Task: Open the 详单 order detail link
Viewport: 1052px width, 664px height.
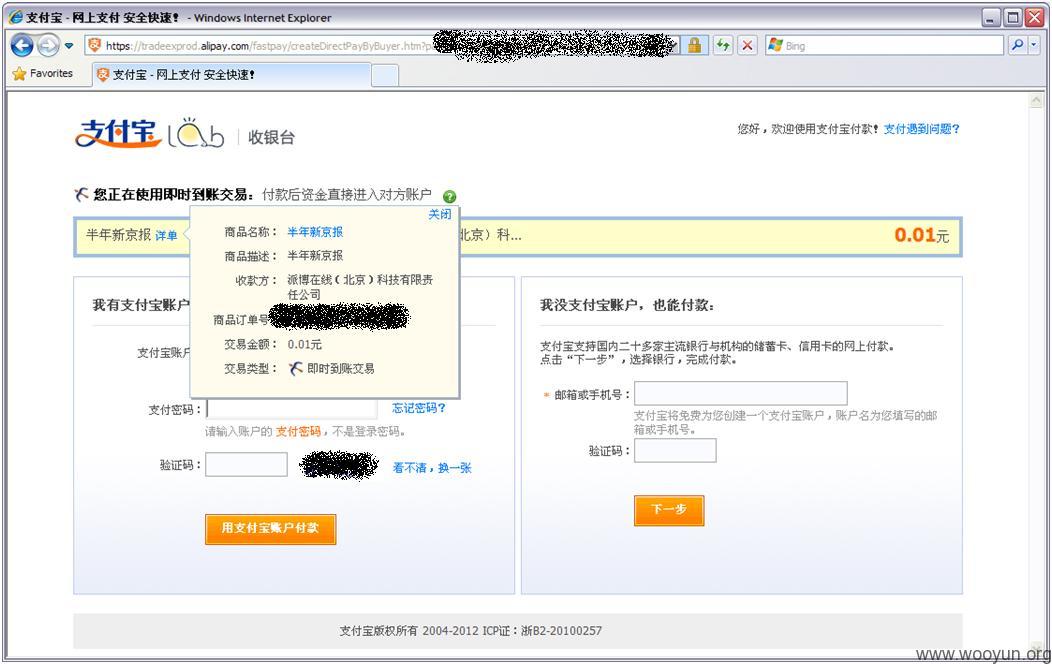Action: [166, 235]
